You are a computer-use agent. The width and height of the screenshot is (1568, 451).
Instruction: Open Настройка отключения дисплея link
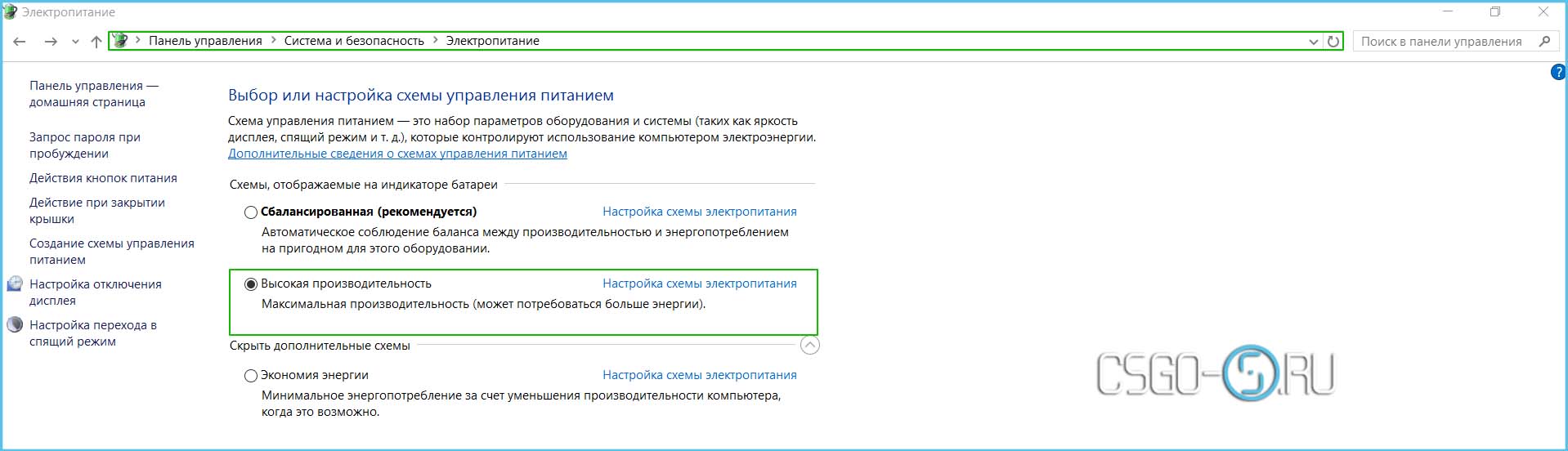pos(96,292)
